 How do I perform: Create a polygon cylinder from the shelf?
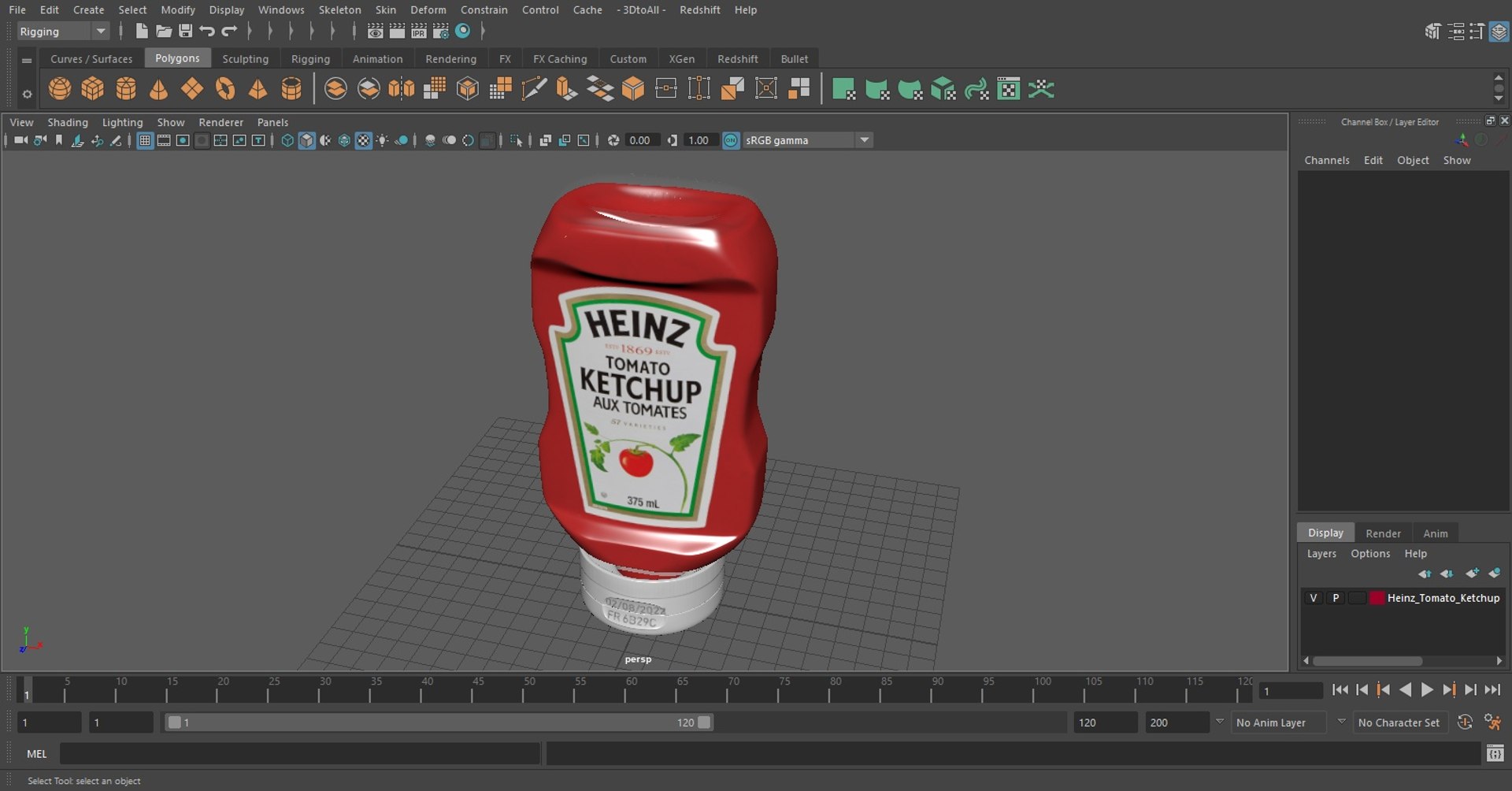(x=126, y=89)
